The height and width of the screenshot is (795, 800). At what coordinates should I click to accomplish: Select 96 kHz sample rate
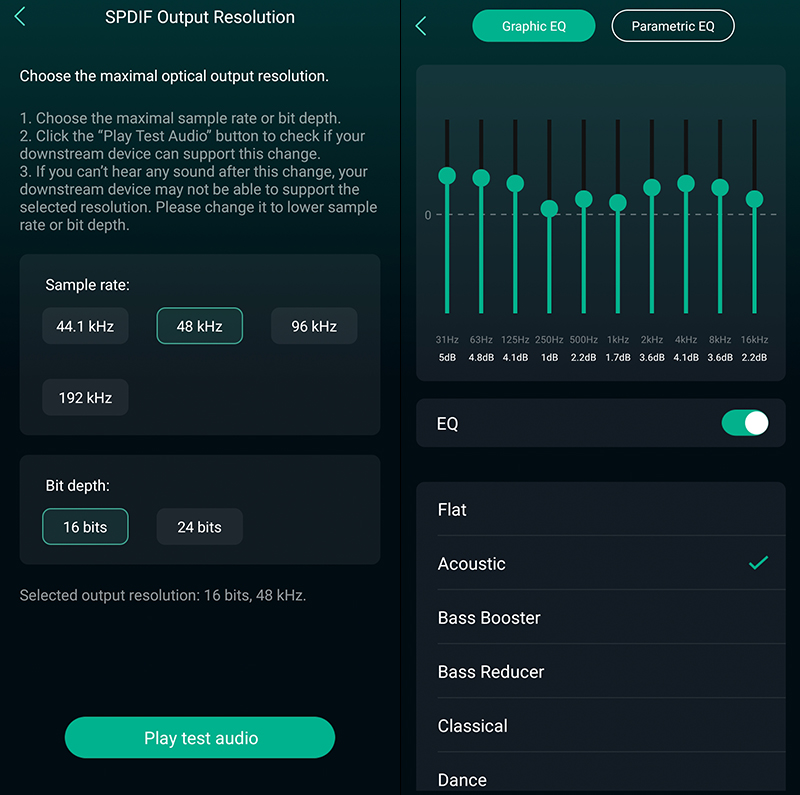[314, 326]
